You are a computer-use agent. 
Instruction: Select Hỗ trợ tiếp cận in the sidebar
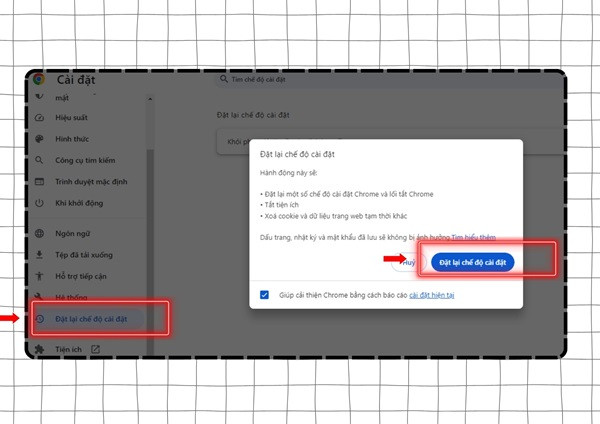[81, 276]
